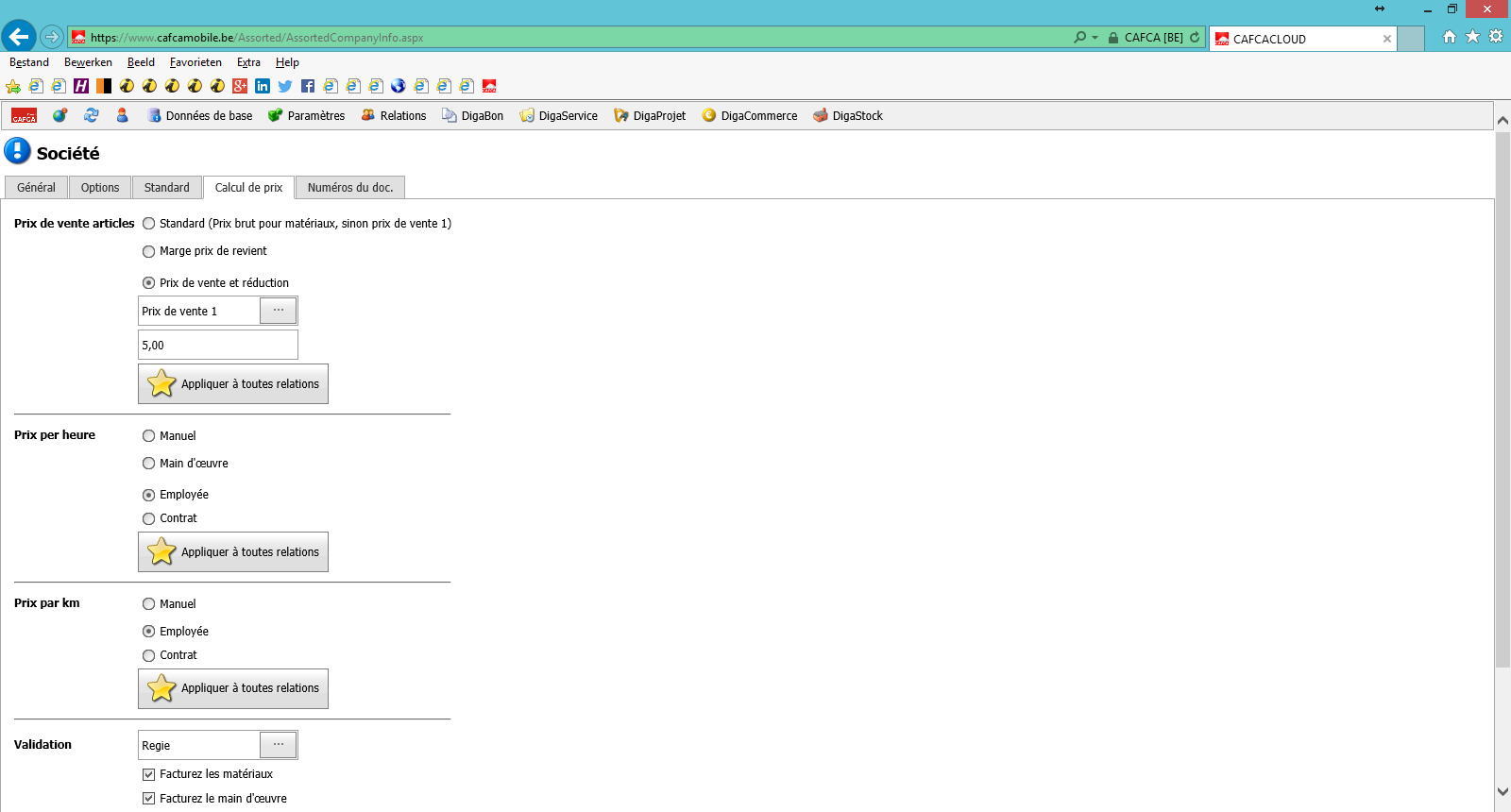Image resolution: width=1511 pixels, height=812 pixels.
Task: Click the reduction field containing 5,00
Action: coord(218,345)
